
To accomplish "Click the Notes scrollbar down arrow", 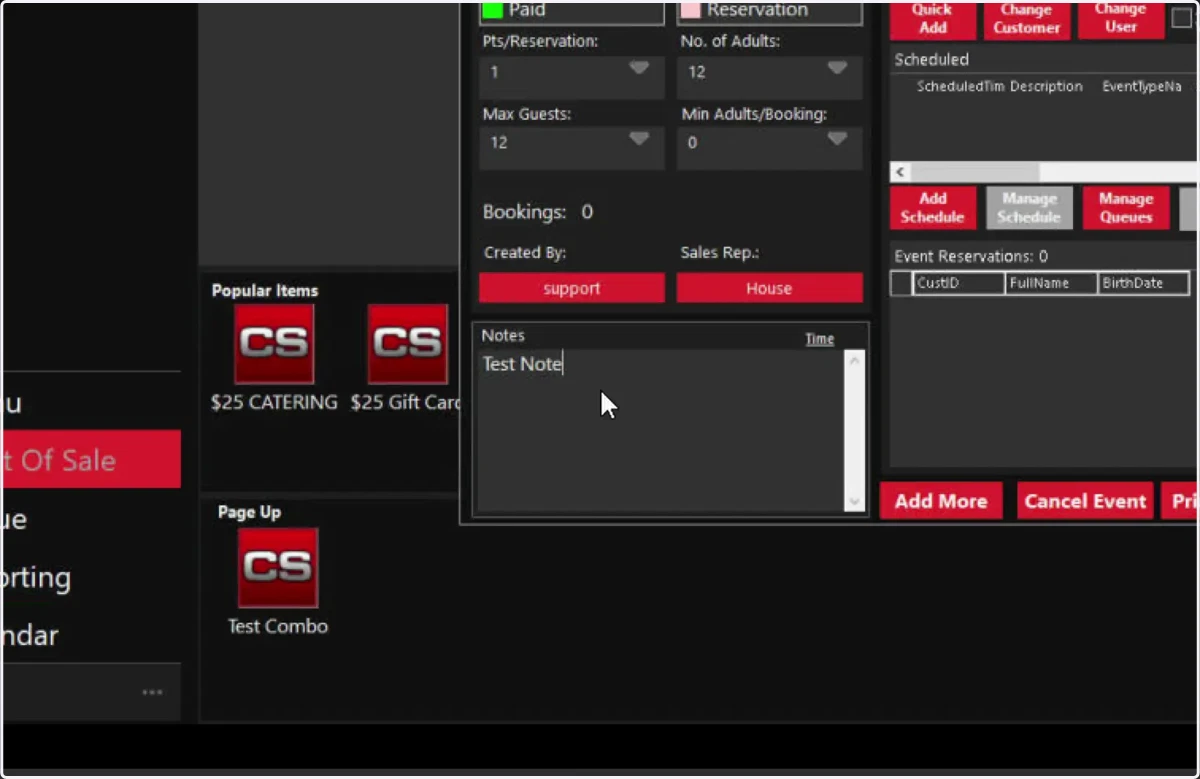I will 854,502.
